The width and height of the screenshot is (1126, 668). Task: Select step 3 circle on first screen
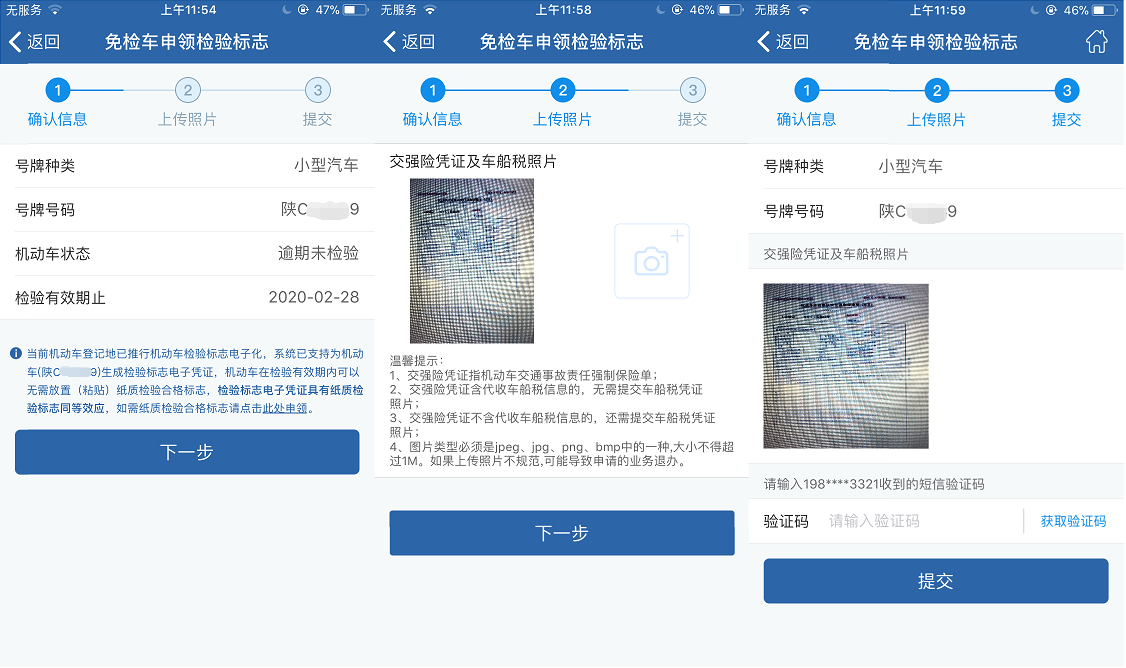pyautogui.click(x=317, y=91)
